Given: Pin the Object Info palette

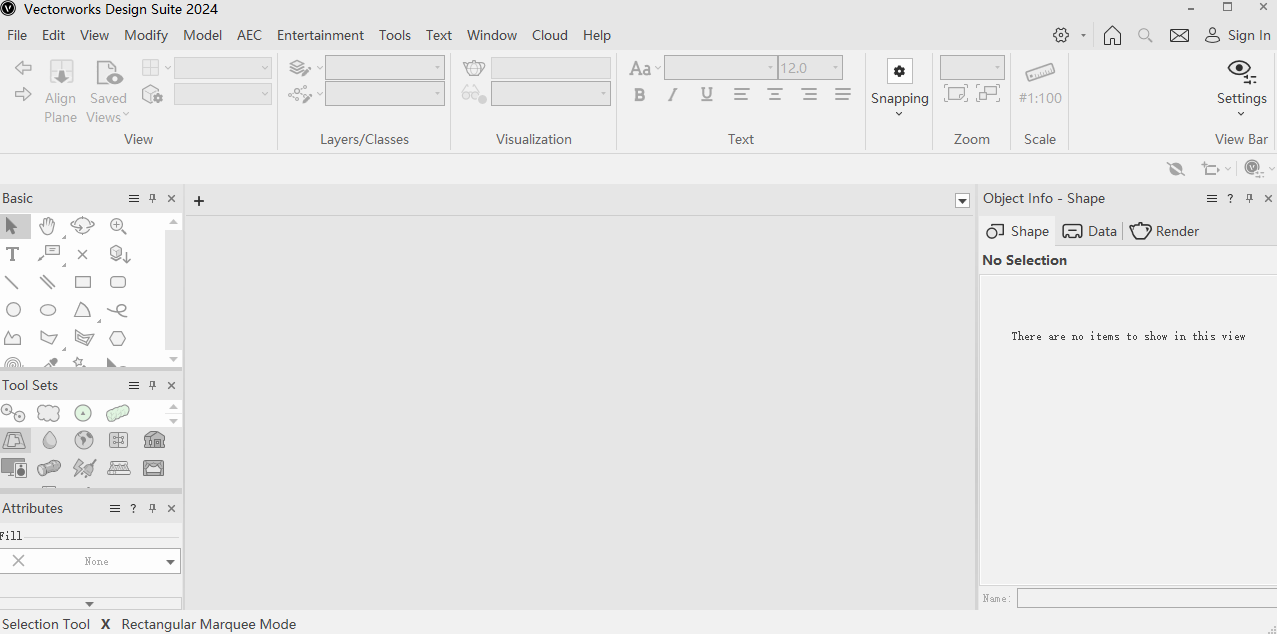Looking at the screenshot, I should (x=1249, y=199).
